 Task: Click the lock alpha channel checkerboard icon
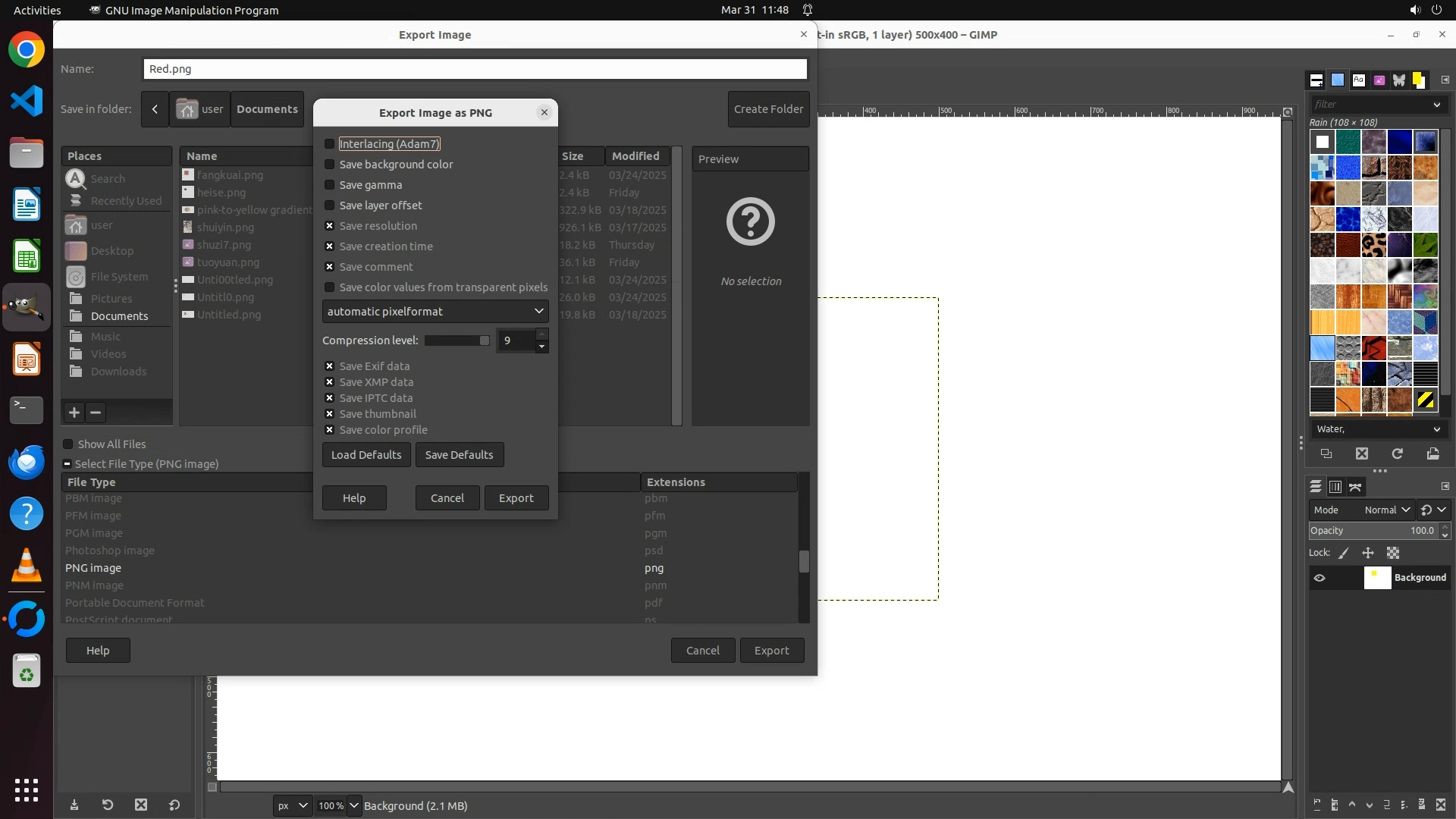click(1393, 553)
